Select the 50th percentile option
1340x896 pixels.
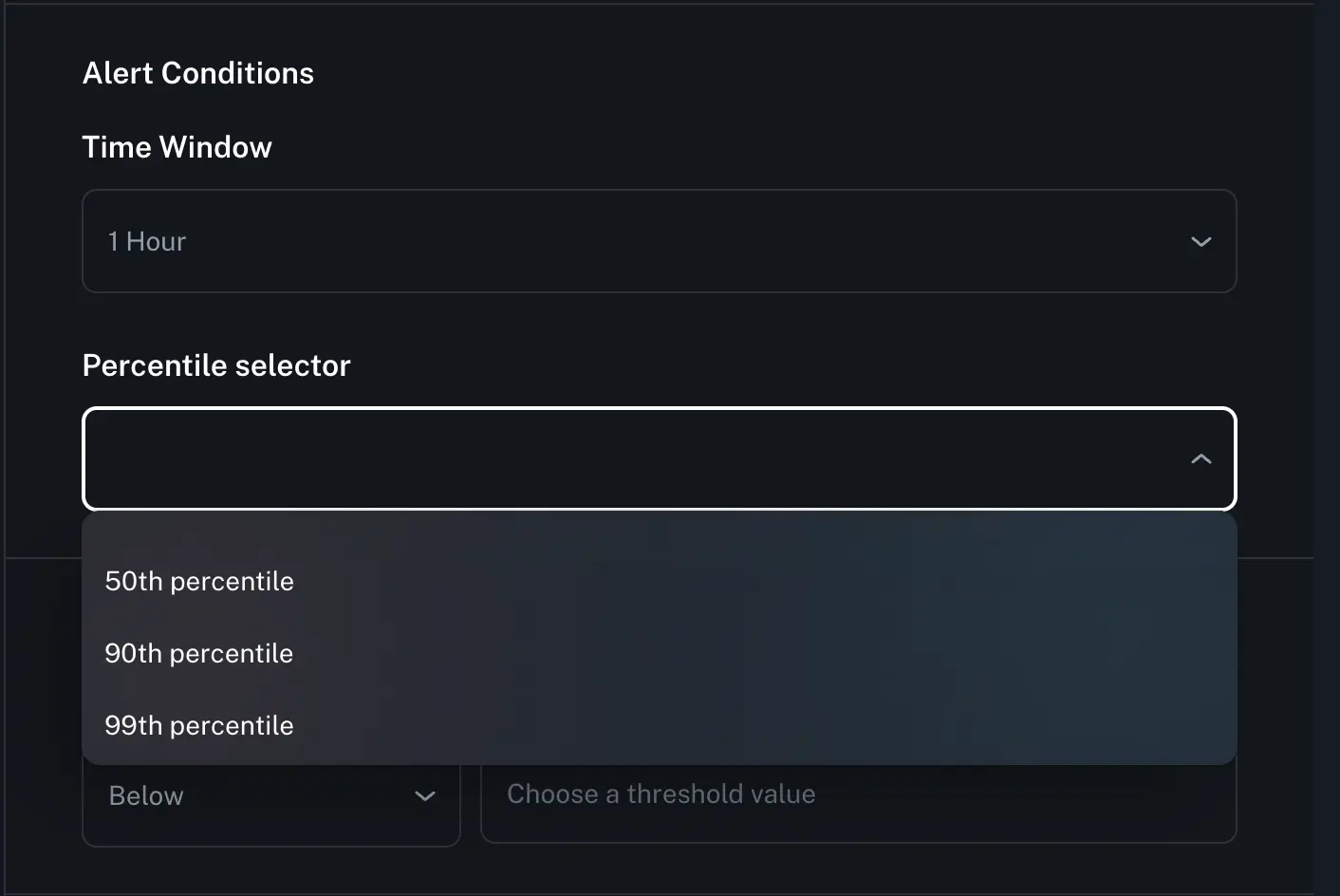click(x=198, y=581)
